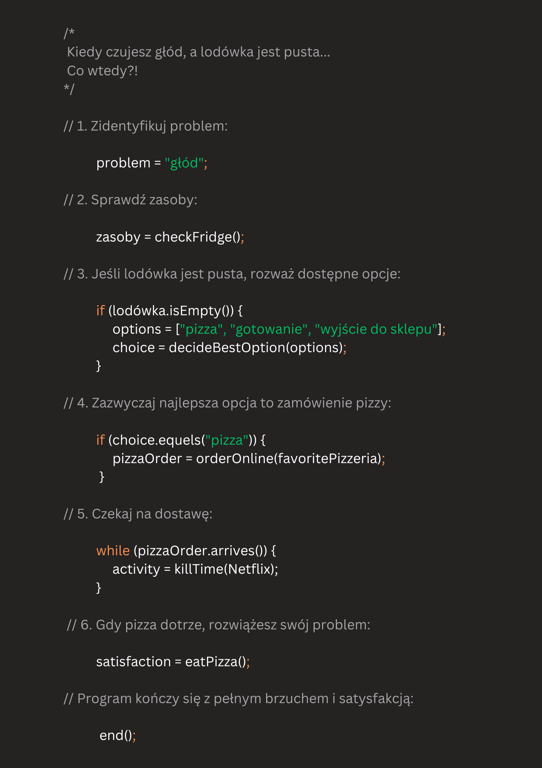Click the decideBestOption(options) call
Viewport: 542px width, 768px height.
click(x=256, y=348)
